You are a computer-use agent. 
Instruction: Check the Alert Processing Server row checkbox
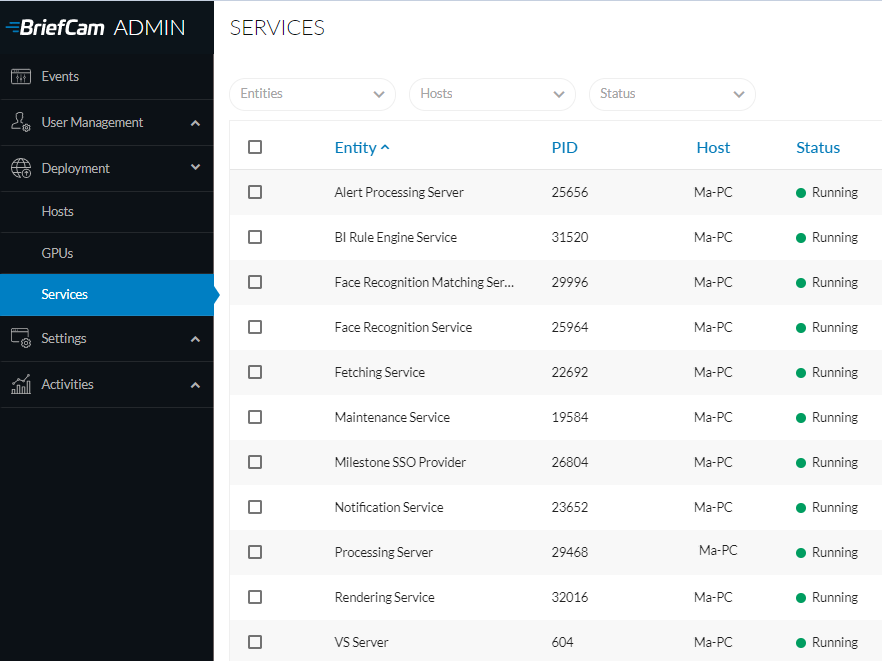click(x=255, y=192)
